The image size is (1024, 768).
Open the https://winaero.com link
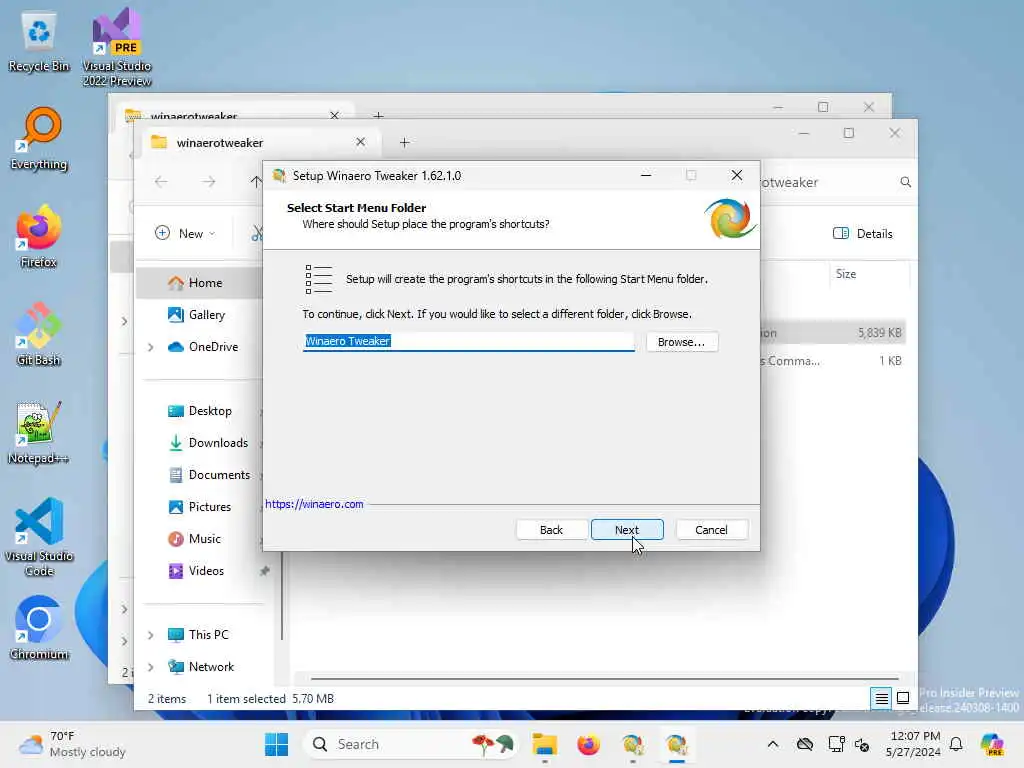pos(314,504)
